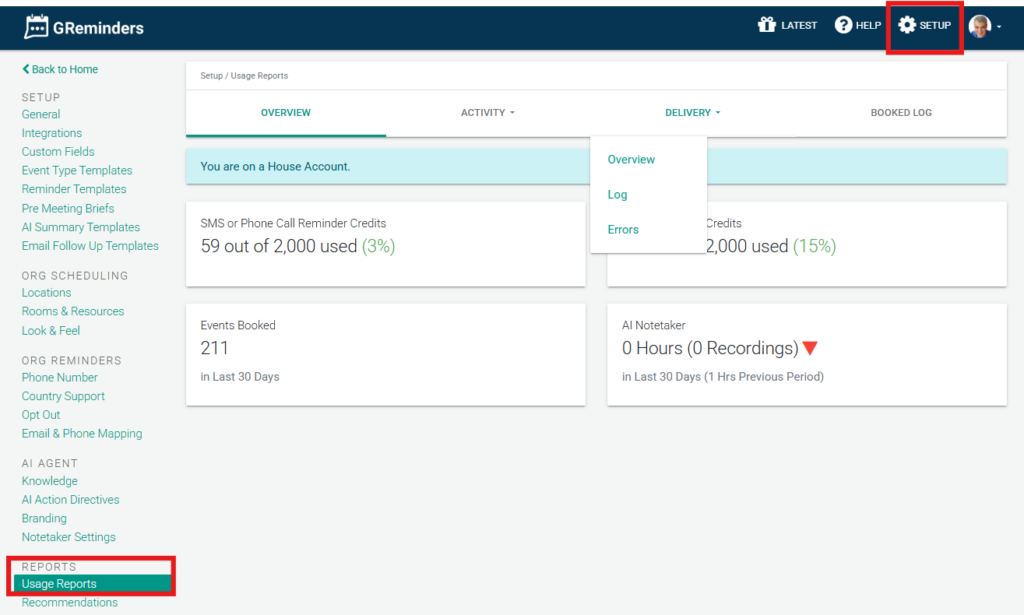
Task: Open the Setup gear icon
Action: click(907, 25)
